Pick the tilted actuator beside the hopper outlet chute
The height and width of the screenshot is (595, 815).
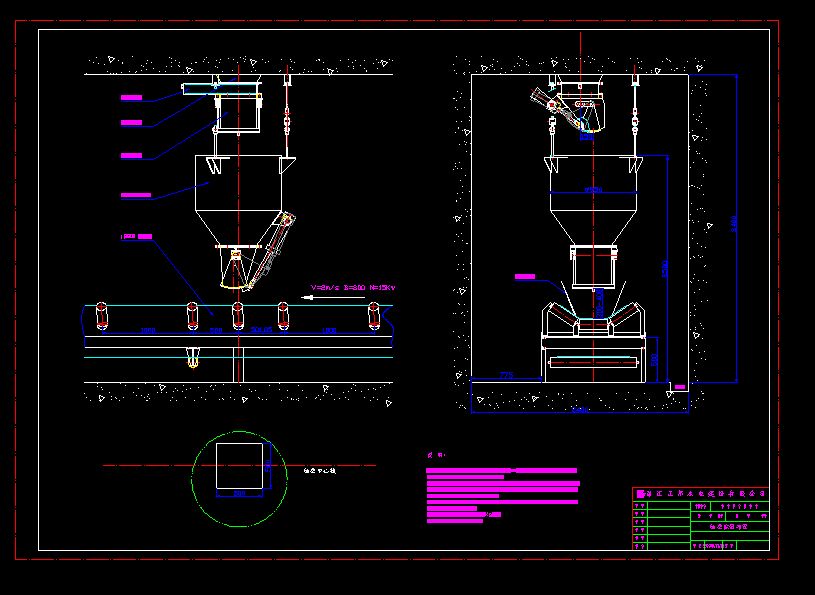[270, 251]
